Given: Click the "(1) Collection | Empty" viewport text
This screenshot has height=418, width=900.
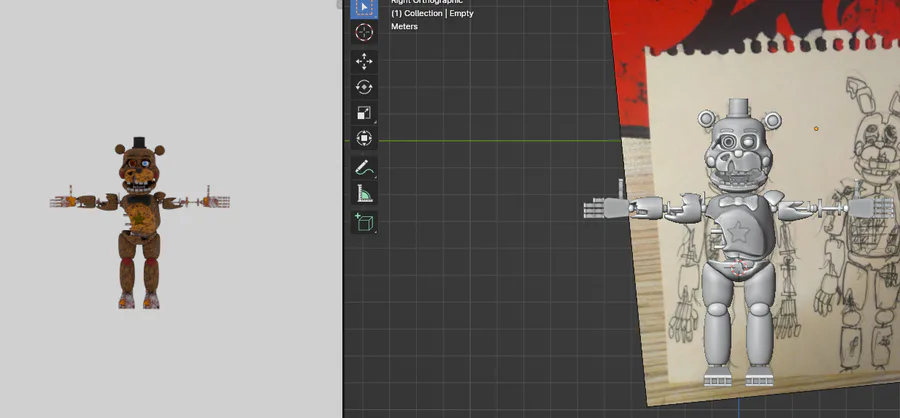Looking at the screenshot, I should pyautogui.click(x=432, y=13).
